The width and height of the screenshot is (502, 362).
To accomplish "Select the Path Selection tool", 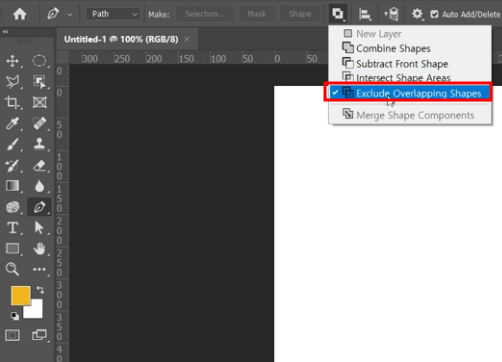I will [x=39, y=228].
